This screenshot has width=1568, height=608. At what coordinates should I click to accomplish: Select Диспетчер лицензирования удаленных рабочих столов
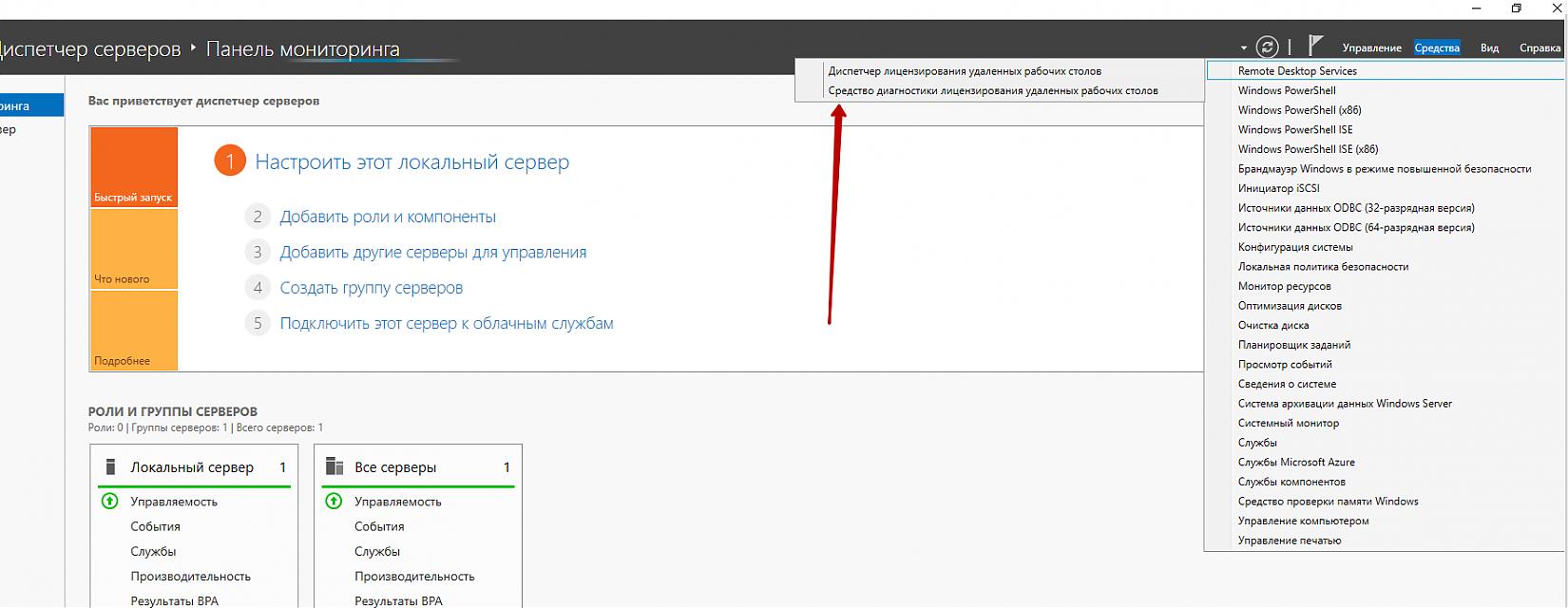965,71
